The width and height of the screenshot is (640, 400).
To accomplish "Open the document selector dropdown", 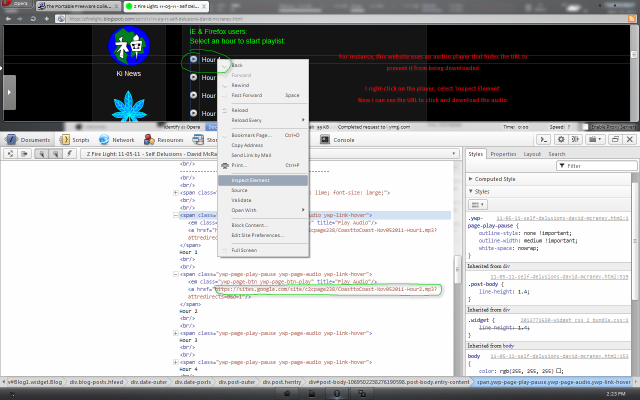I will point(270,154).
